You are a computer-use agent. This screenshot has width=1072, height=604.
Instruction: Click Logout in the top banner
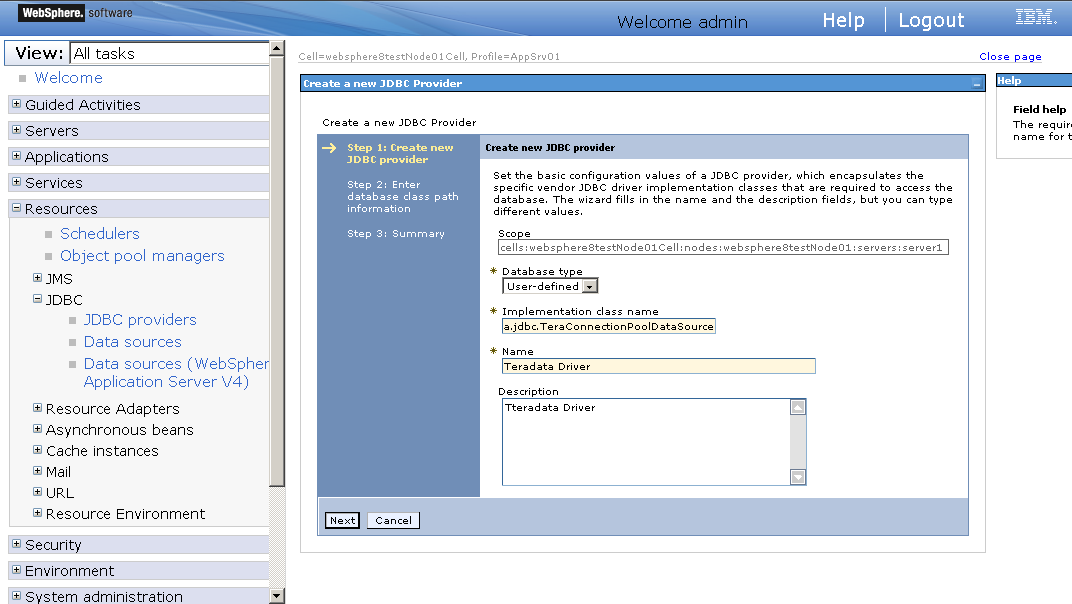point(930,19)
